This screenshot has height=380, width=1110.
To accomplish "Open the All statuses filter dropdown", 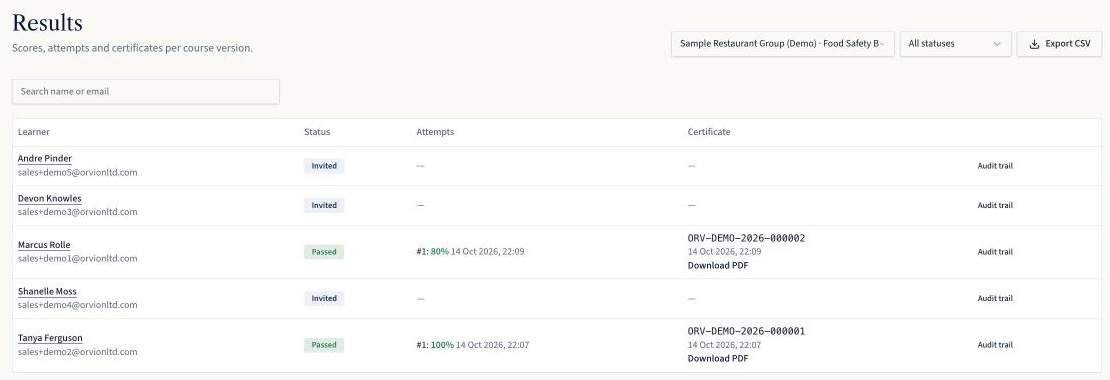I will tap(955, 44).
